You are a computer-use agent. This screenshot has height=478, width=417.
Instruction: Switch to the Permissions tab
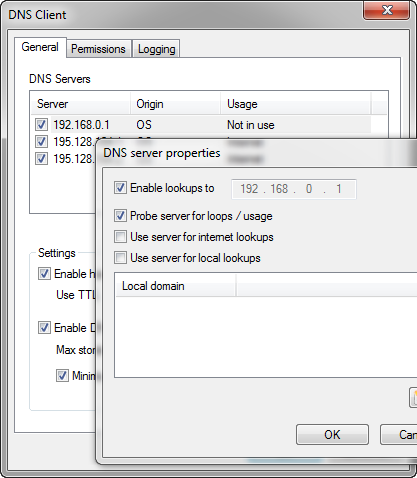point(98,49)
